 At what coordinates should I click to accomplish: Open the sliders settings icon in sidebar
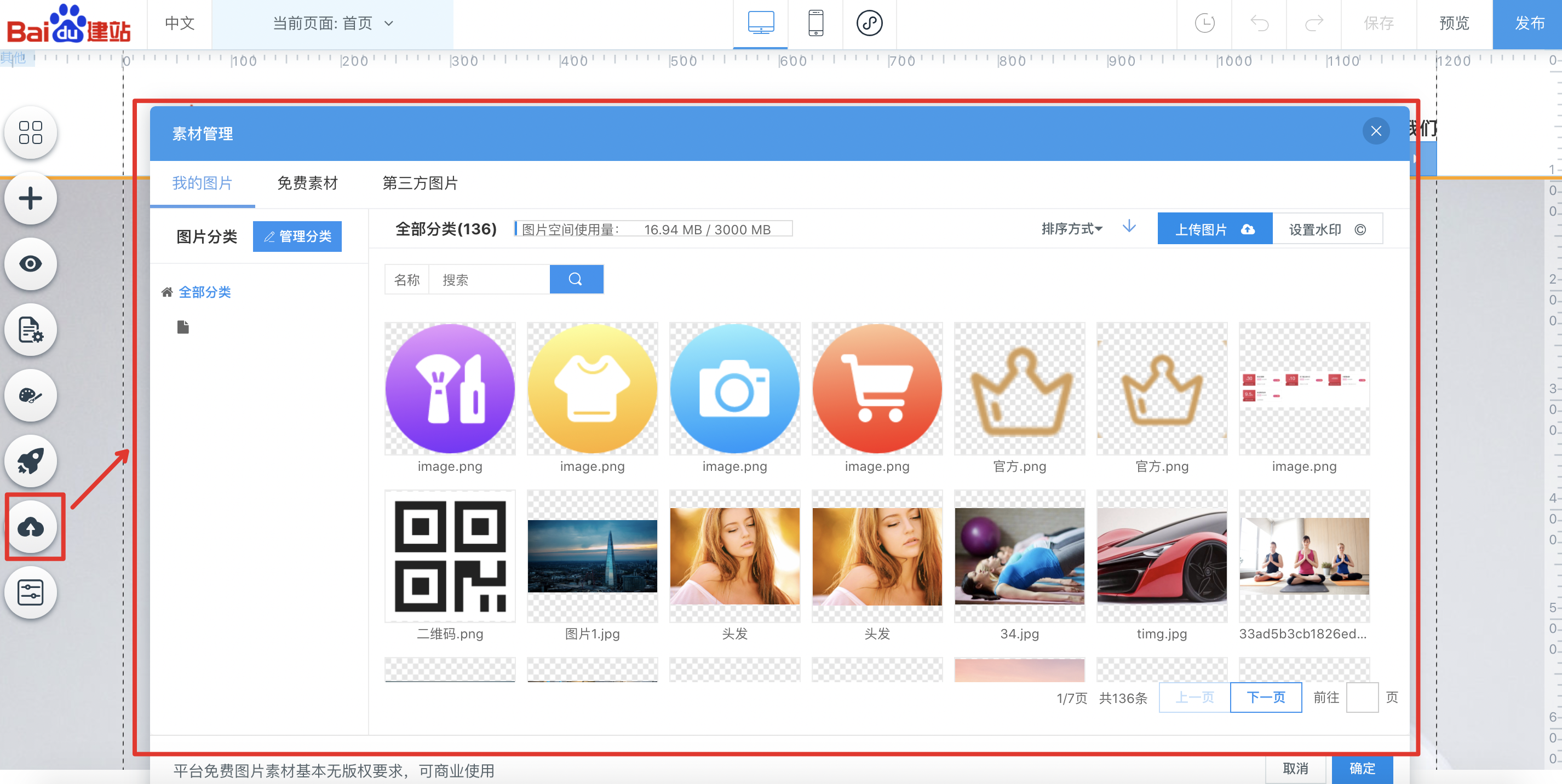click(30, 592)
